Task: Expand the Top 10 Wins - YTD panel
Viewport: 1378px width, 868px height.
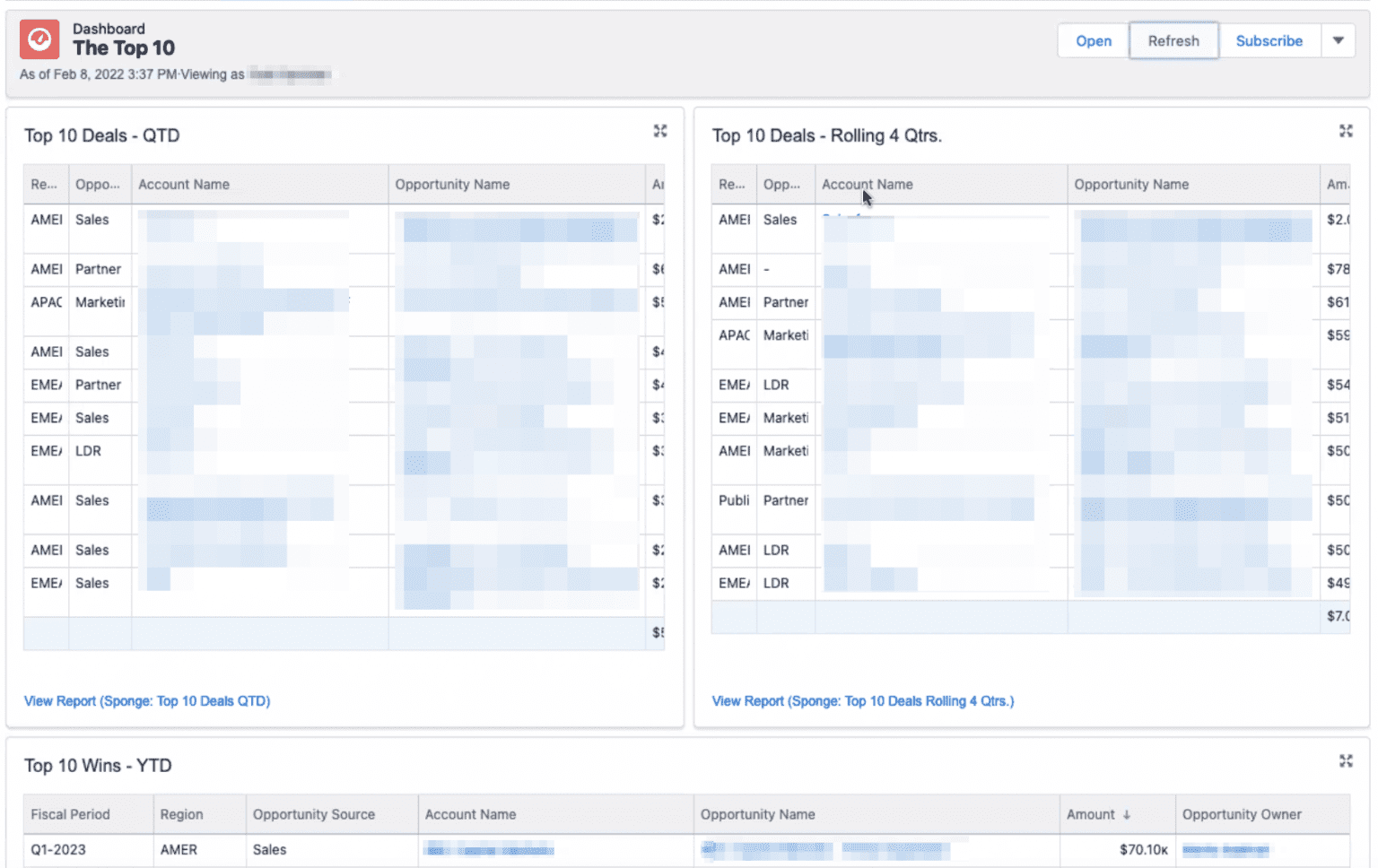Action: click(1346, 760)
